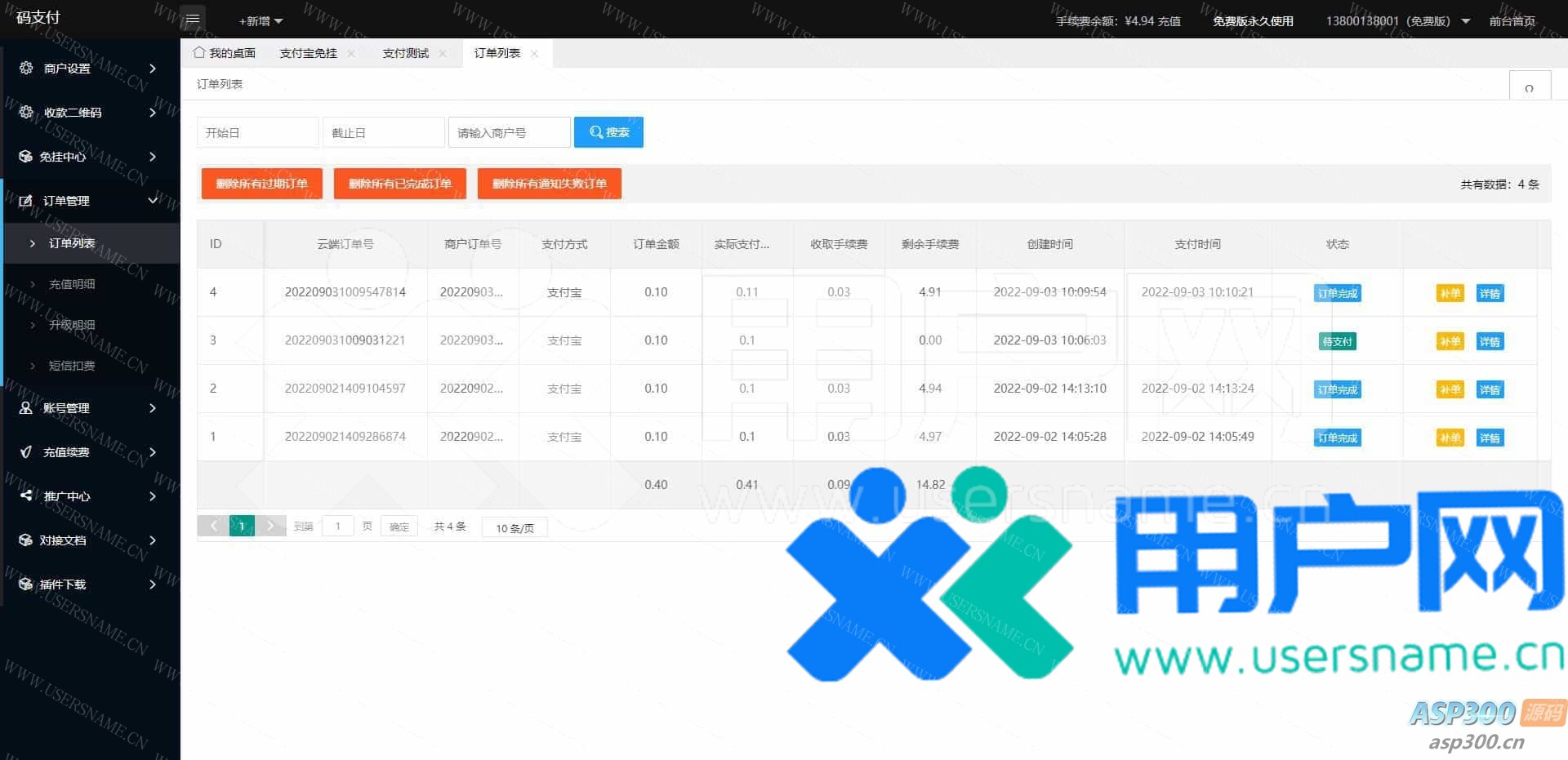Click the 账号管理 user icon
This screenshot has height=760, width=1568.
click(26, 407)
